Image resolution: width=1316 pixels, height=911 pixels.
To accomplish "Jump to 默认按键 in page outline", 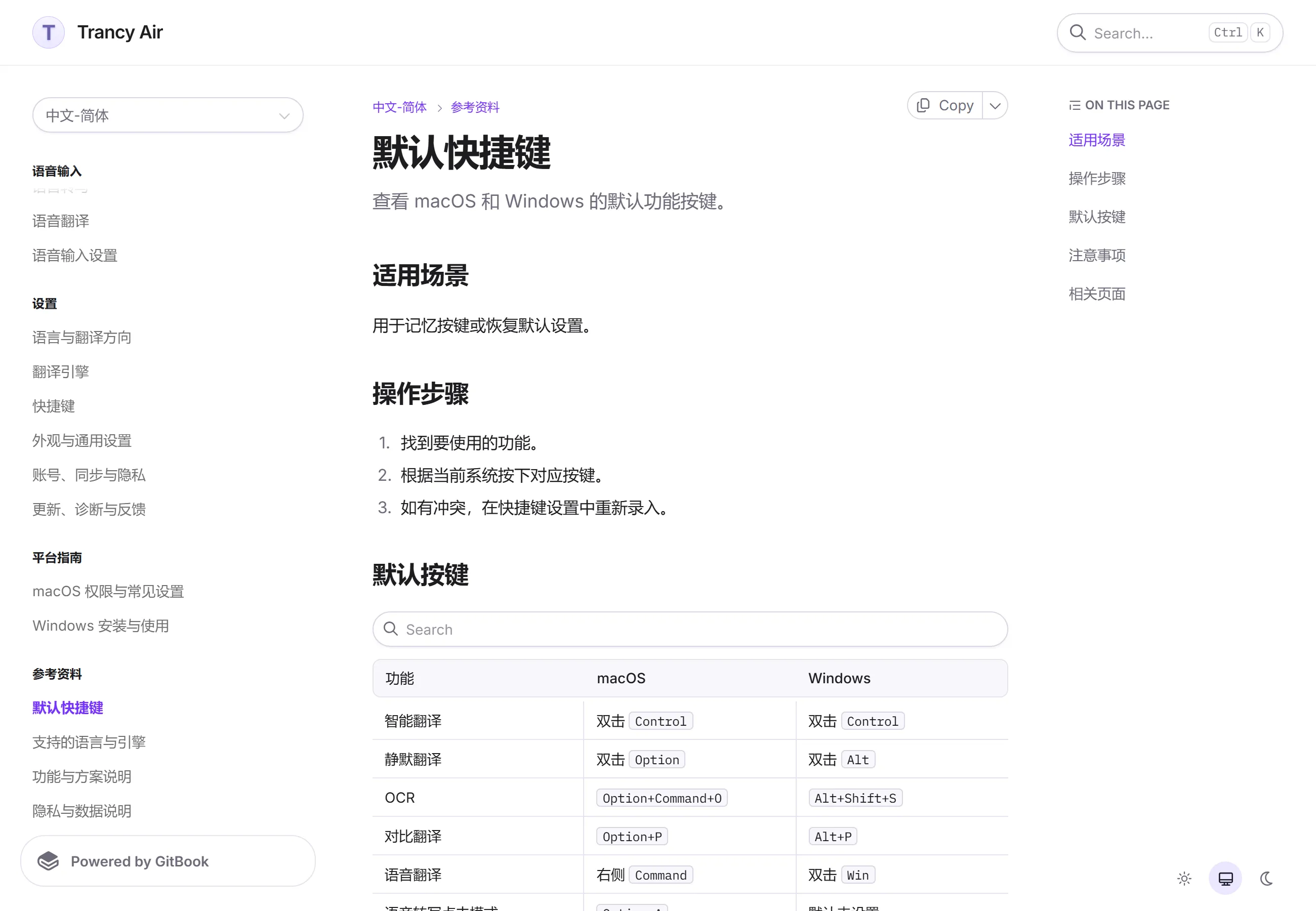I will [x=1097, y=217].
